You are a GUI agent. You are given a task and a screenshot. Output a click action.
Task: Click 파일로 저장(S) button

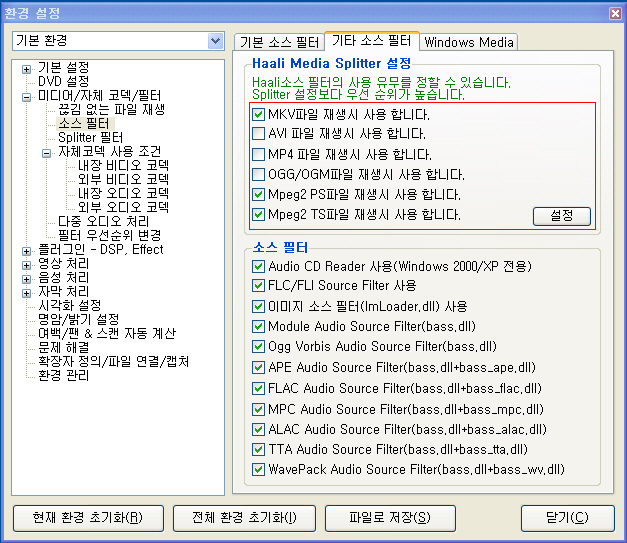pos(390,518)
